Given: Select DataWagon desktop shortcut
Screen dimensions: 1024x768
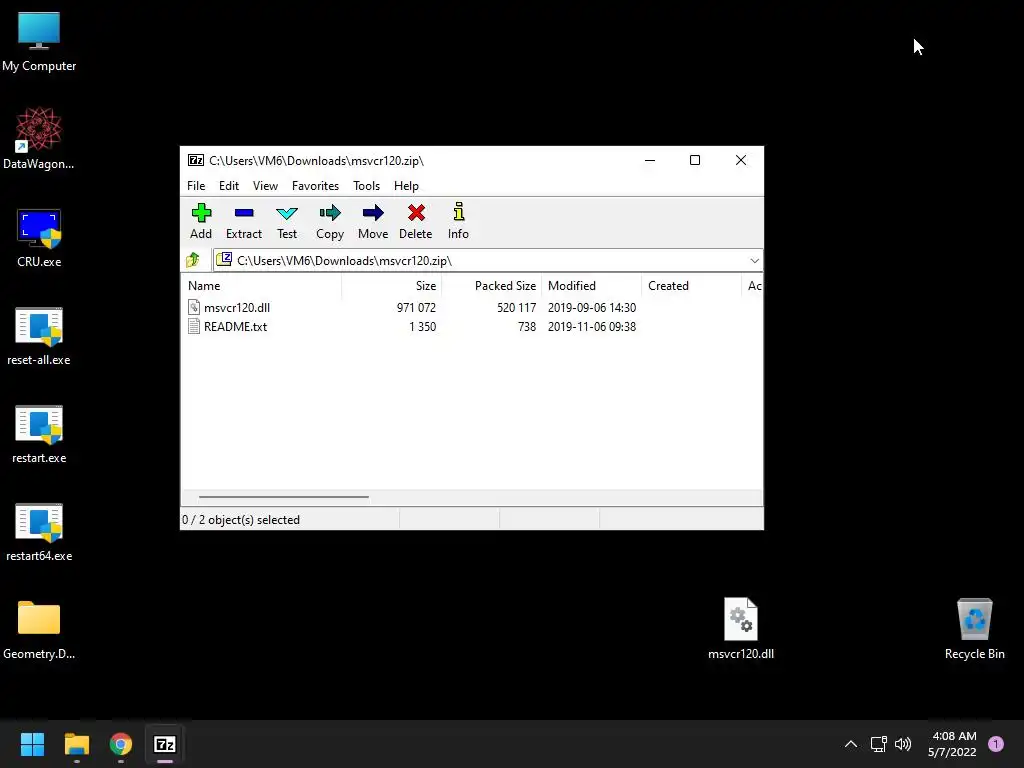Looking at the screenshot, I should pyautogui.click(x=39, y=138).
